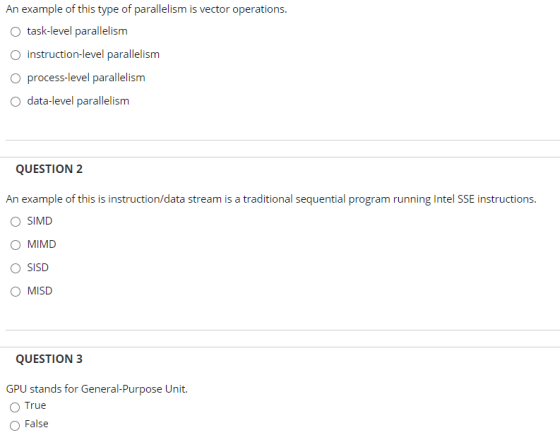Click the QUESTION 2 heading
This screenshot has width=560, height=435.
pos(49,169)
